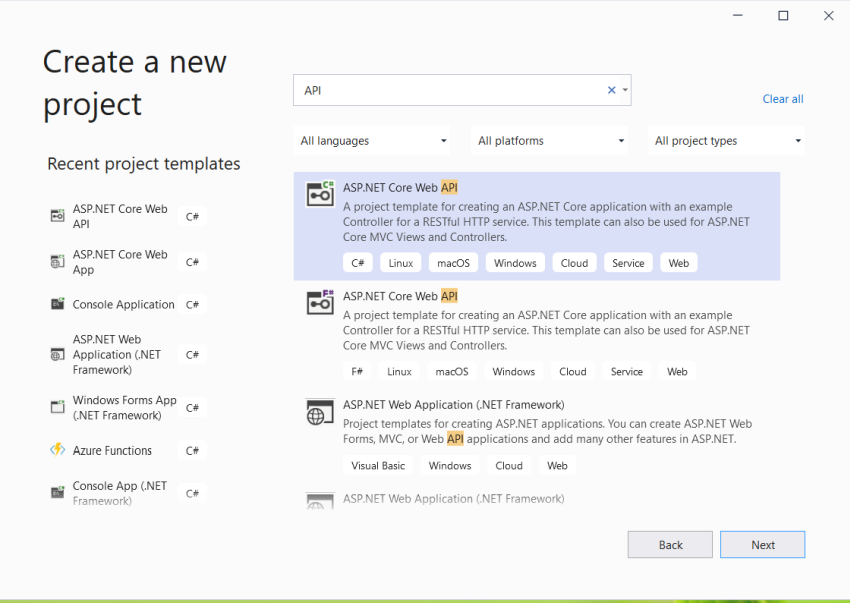
Task: Click the F# ASP.NET Core Web API template icon
Action: [x=320, y=303]
